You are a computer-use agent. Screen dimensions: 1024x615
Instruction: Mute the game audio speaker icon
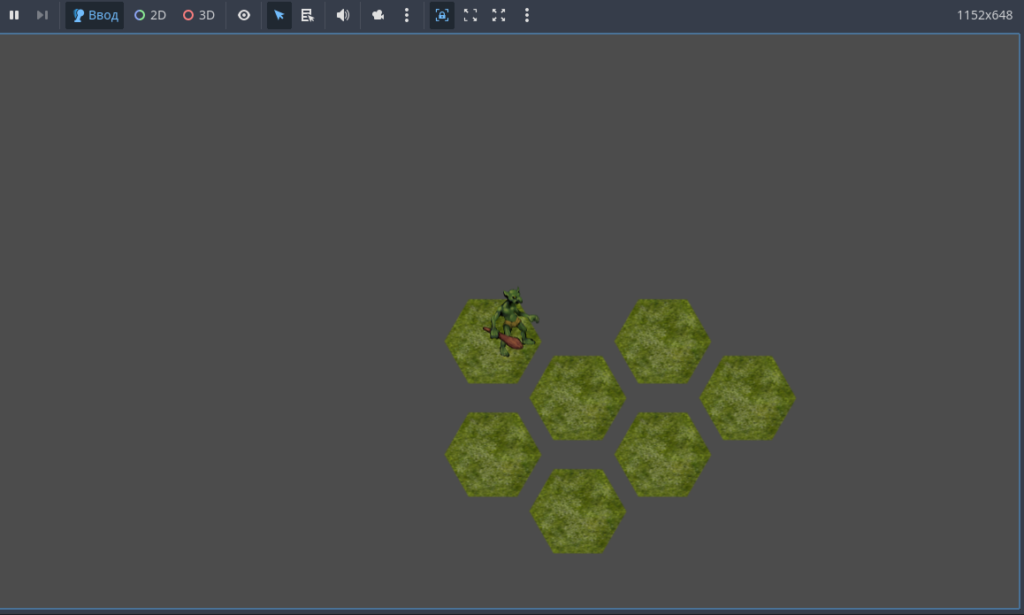point(343,15)
